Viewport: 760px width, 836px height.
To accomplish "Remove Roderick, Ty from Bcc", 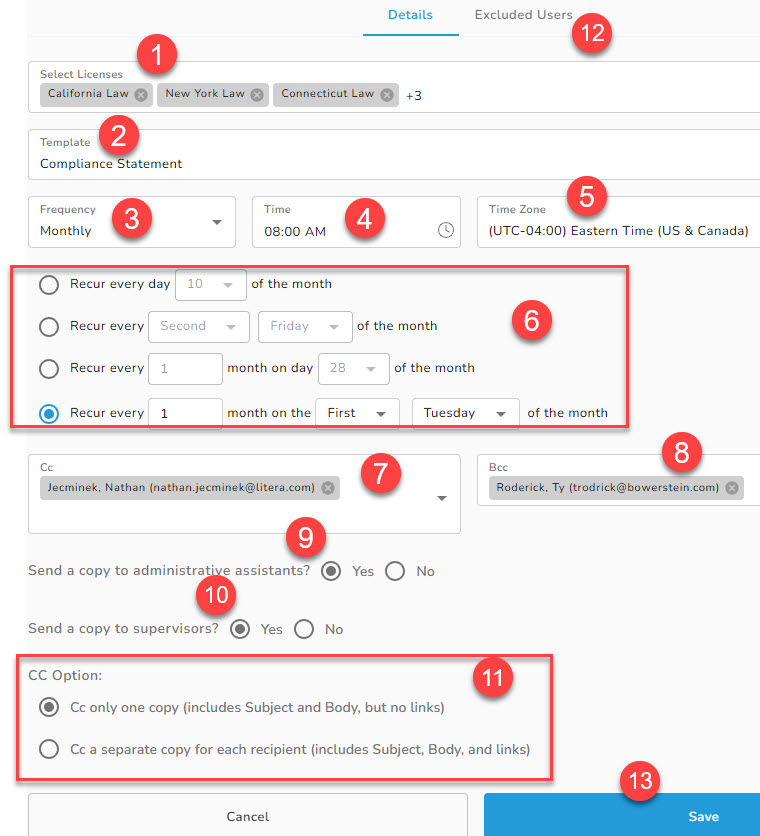I will click(732, 488).
